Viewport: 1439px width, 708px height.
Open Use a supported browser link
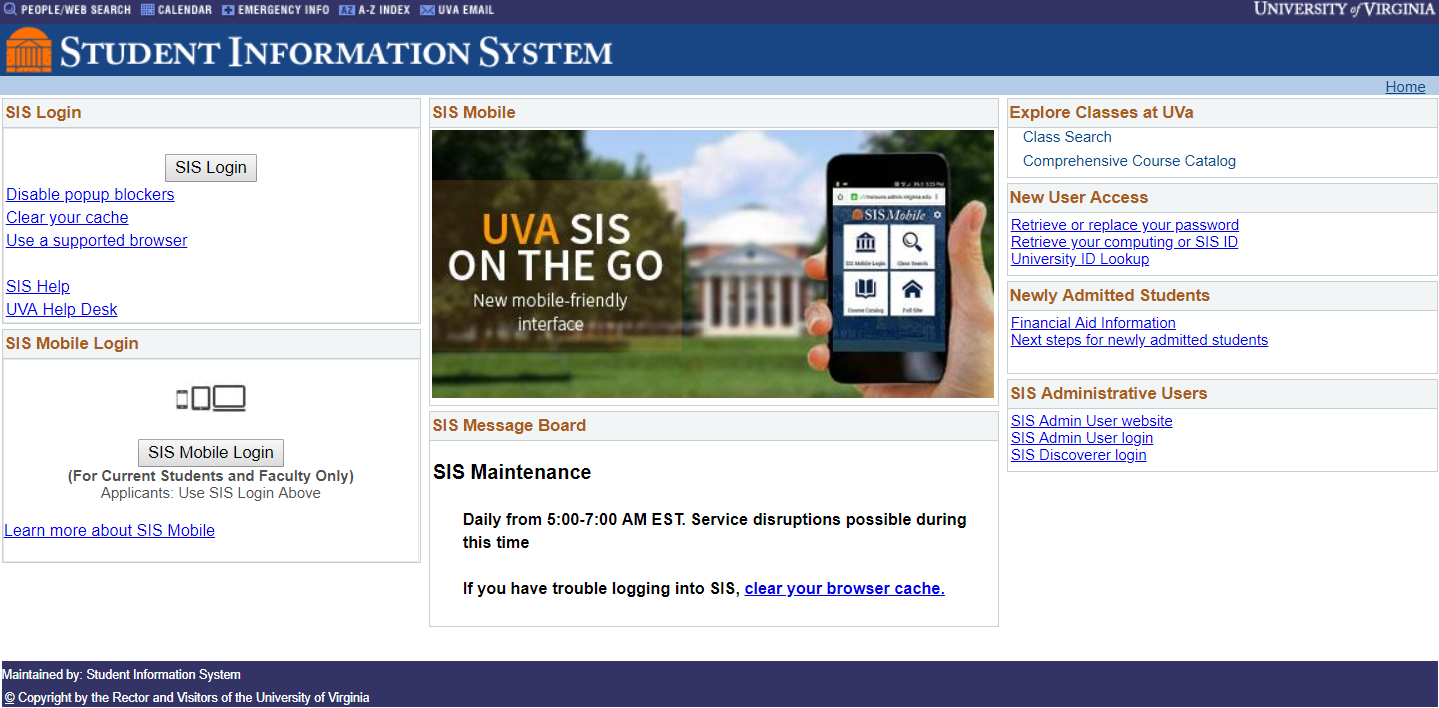coord(97,240)
